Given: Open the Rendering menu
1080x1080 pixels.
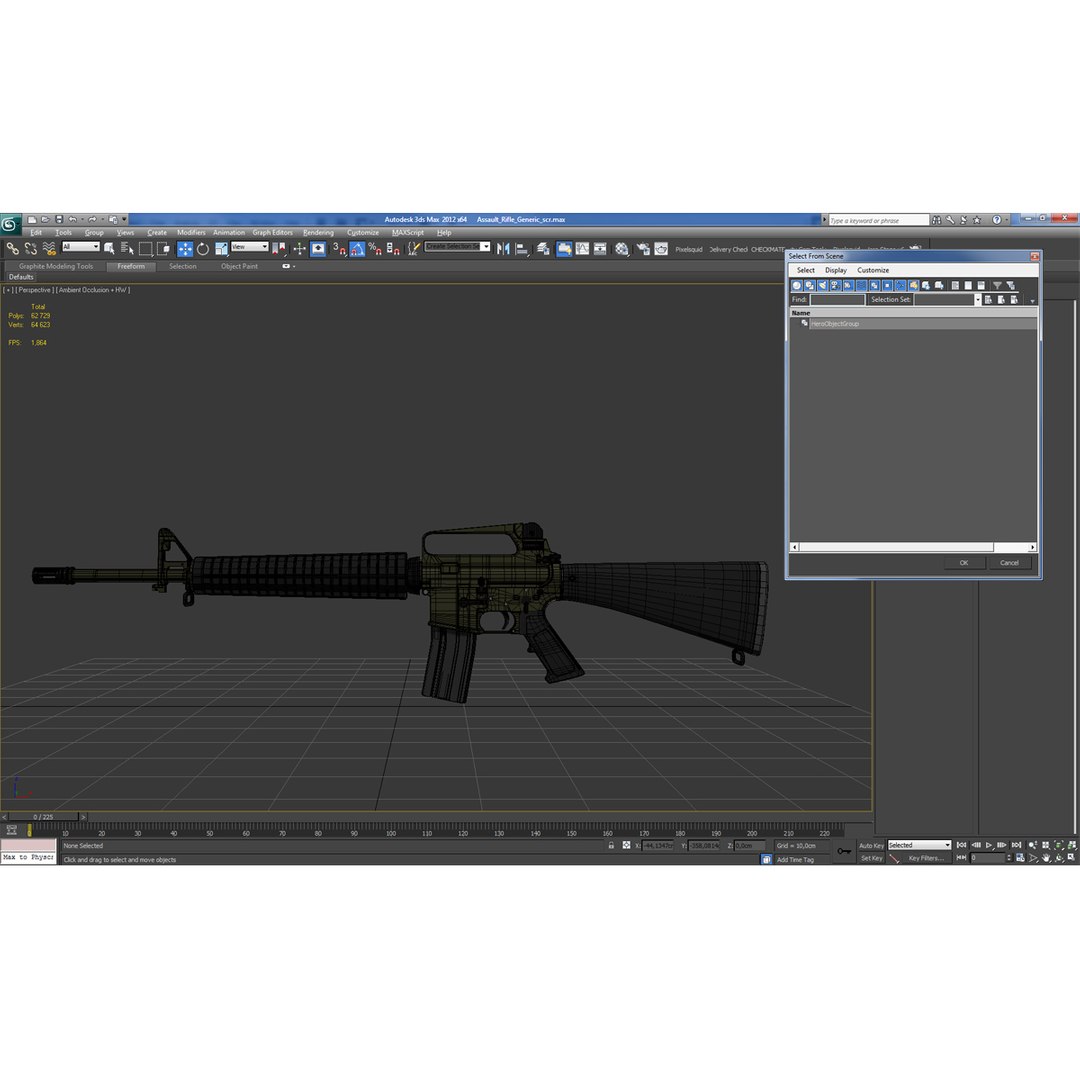Looking at the screenshot, I should click(318, 233).
